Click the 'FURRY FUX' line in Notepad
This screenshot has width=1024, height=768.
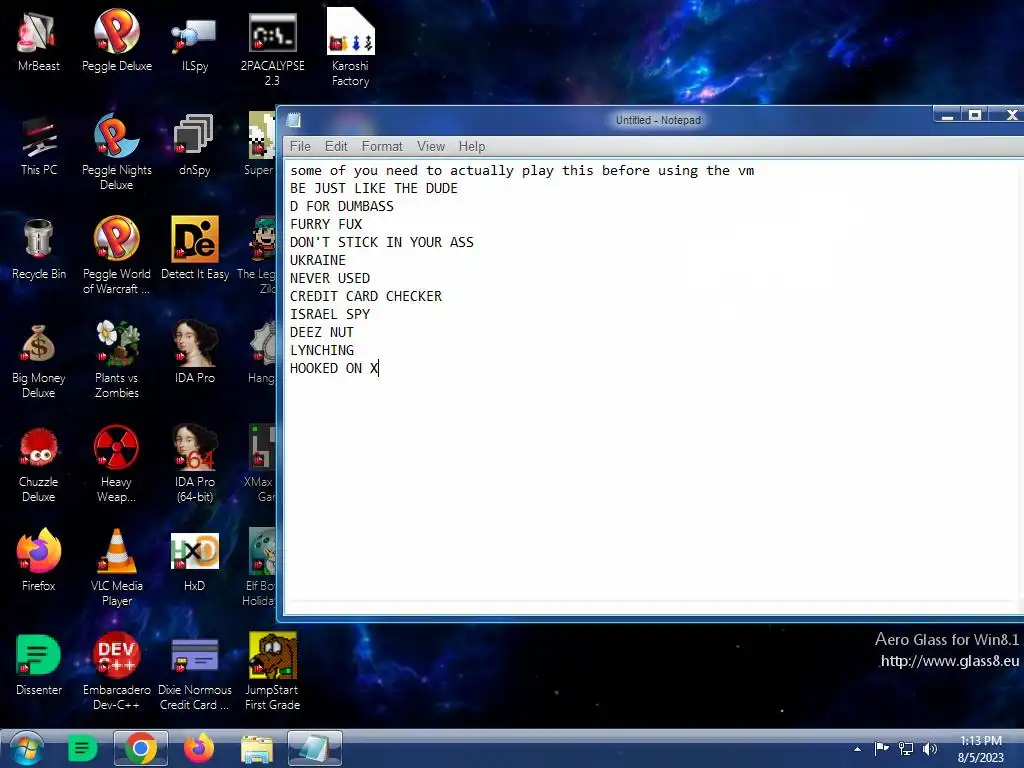[326, 225]
